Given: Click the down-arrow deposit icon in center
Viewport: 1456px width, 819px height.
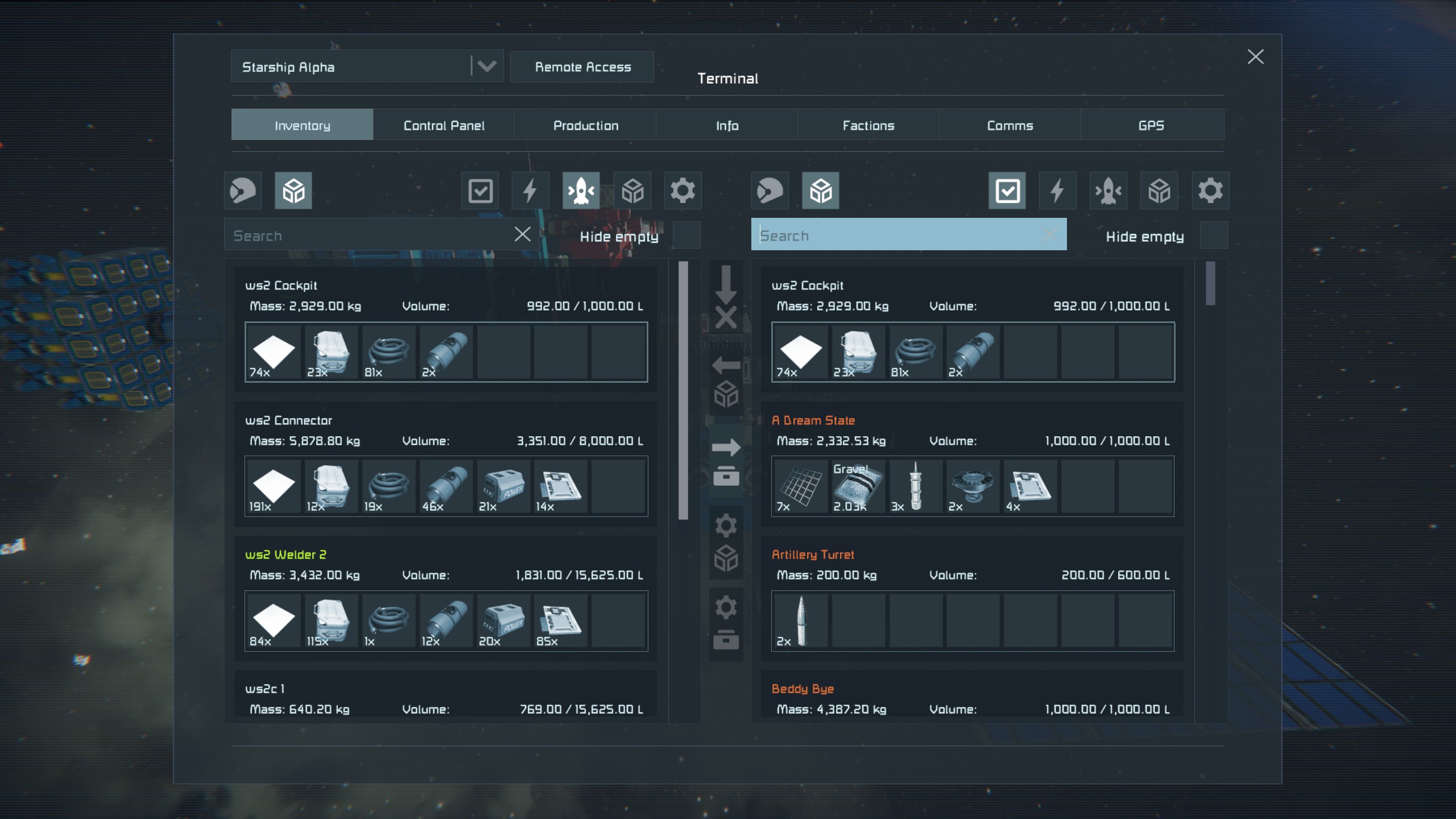Looking at the screenshot, I should [x=726, y=284].
